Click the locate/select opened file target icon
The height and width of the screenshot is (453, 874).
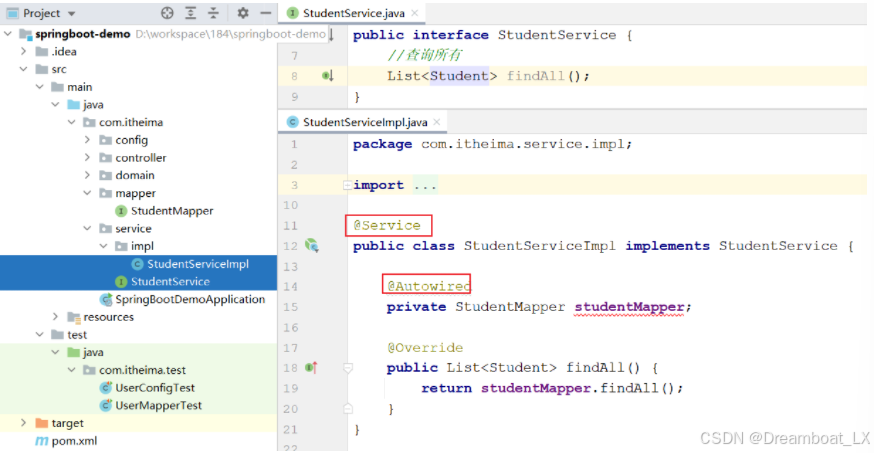coord(167,13)
